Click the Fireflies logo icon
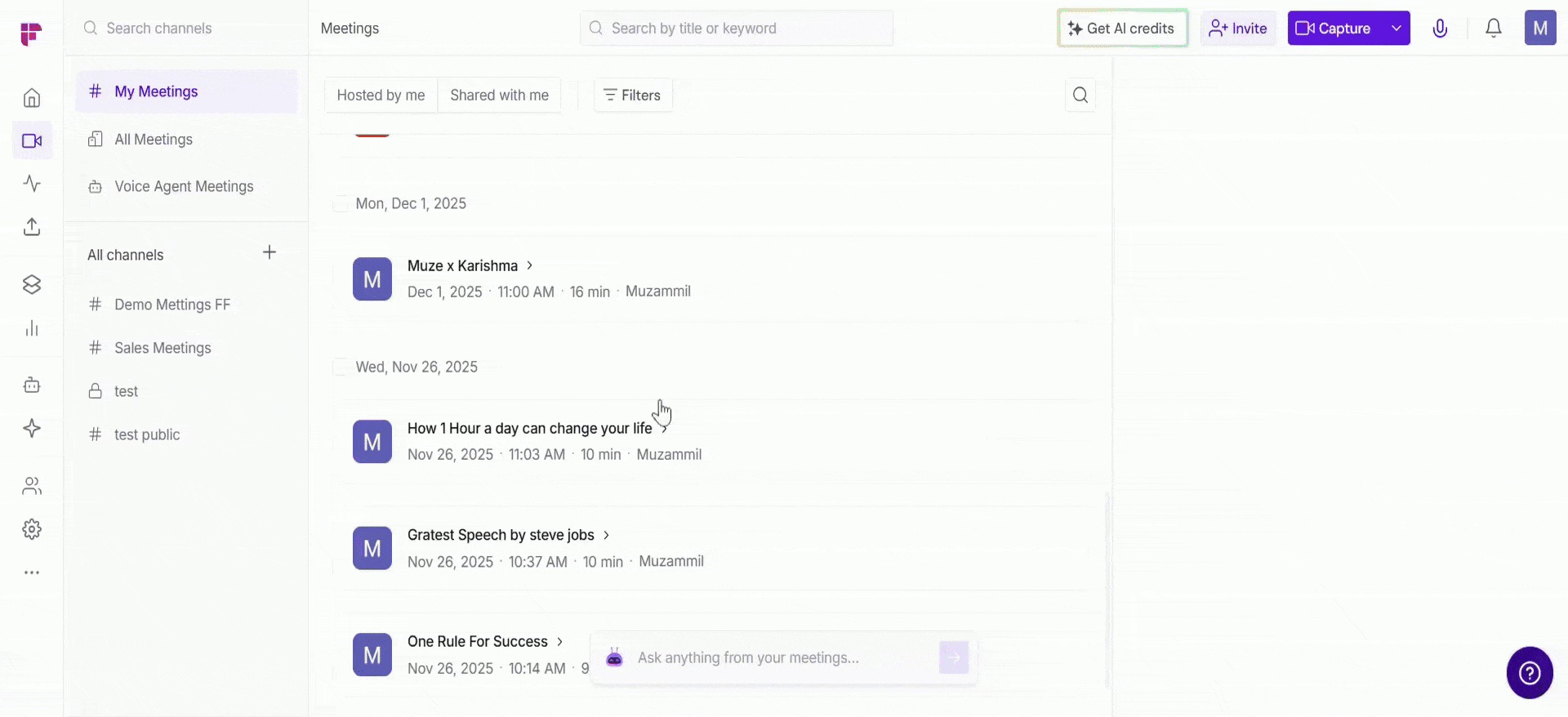The height and width of the screenshot is (717, 1568). (x=31, y=33)
